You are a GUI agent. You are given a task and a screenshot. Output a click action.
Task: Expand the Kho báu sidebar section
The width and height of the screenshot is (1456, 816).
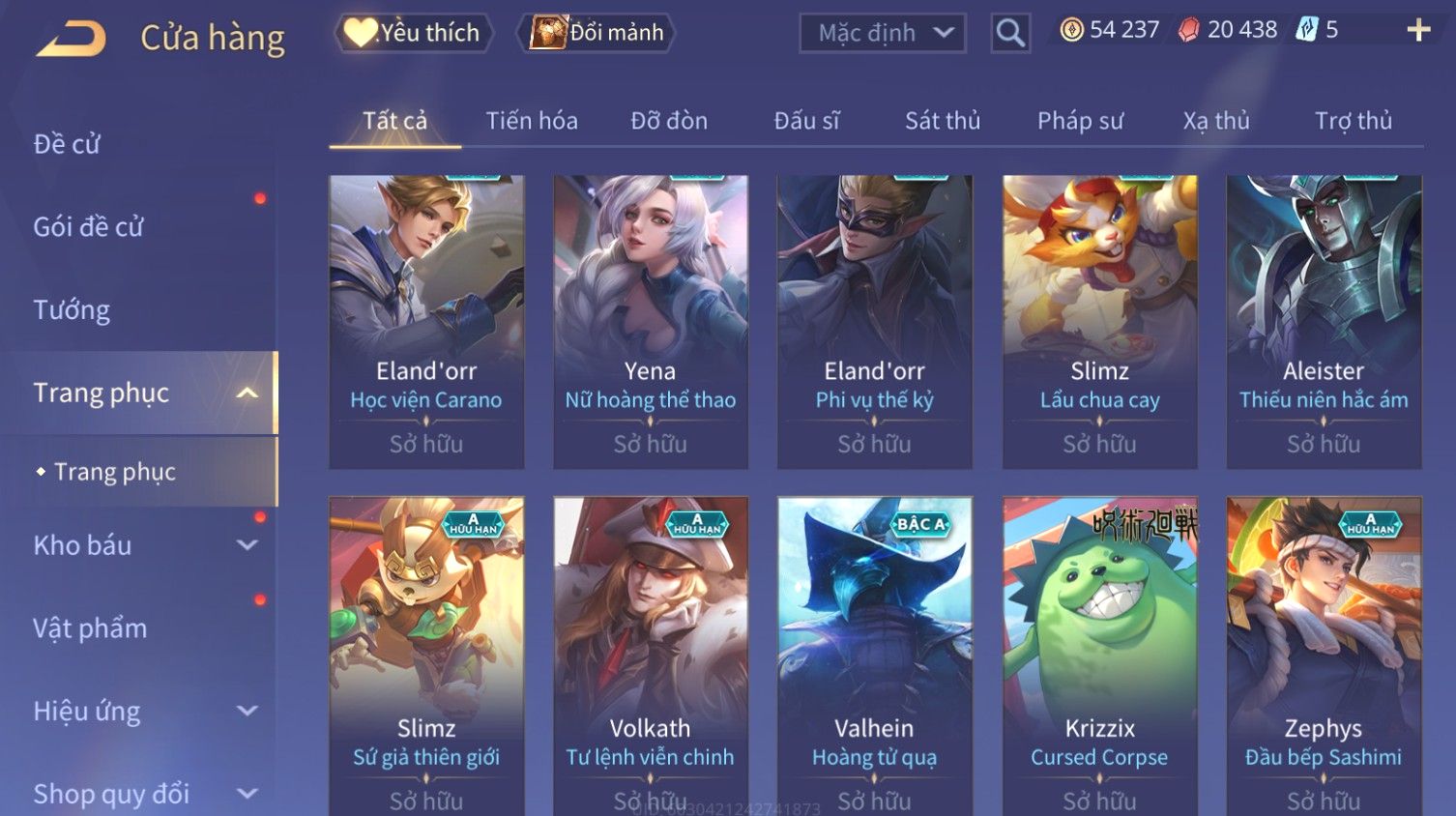pos(248,545)
